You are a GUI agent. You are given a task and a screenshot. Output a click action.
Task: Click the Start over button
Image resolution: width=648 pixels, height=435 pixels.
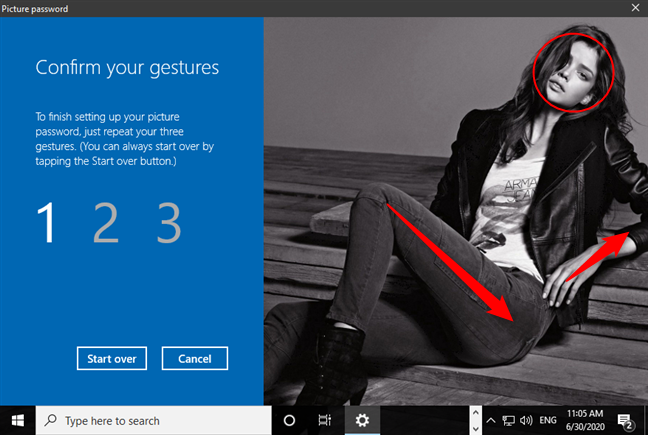[x=112, y=358]
